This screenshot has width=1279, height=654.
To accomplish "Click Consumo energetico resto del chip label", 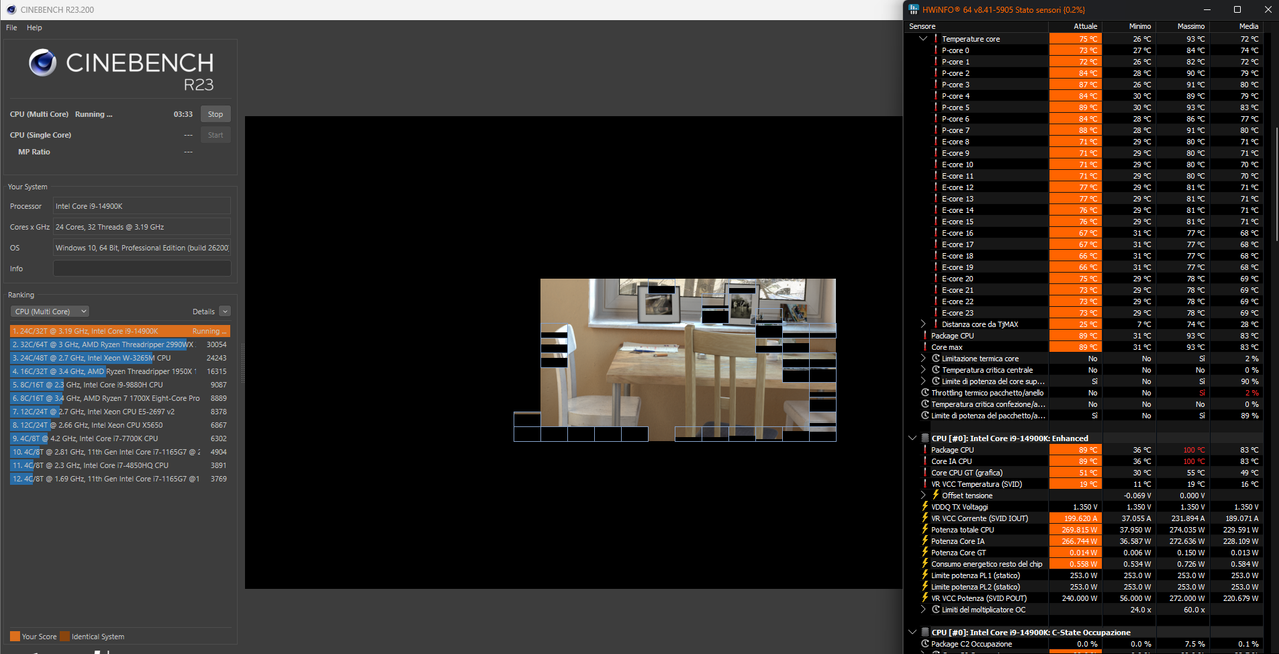I will (987, 564).
